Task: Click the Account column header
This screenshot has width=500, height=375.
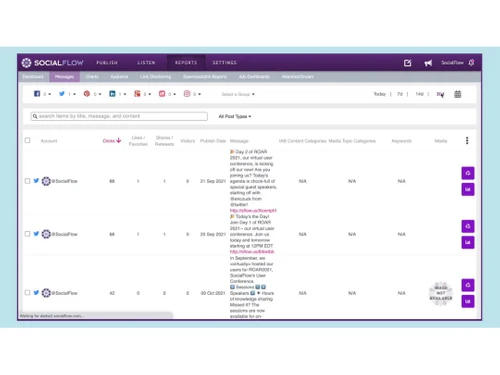Action: (49, 141)
